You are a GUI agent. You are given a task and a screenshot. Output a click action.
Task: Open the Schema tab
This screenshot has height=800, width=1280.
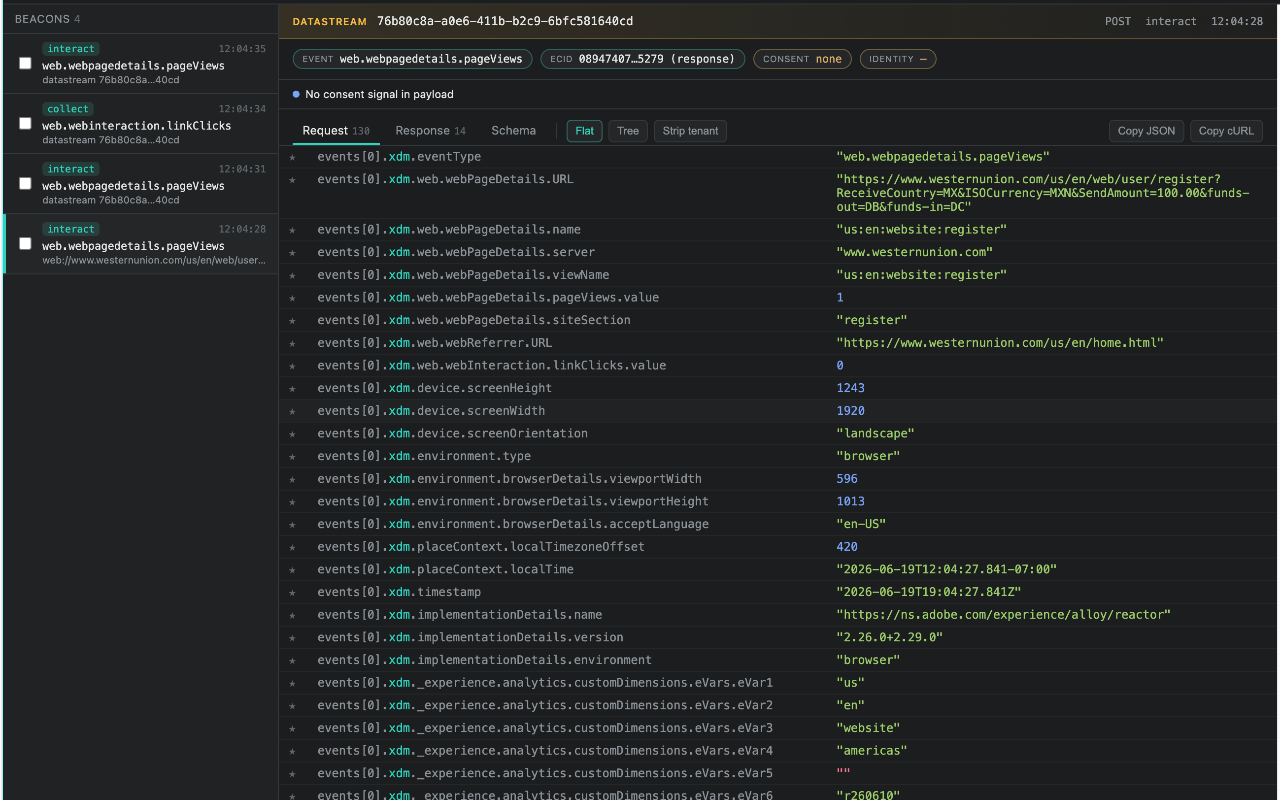coord(513,131)
